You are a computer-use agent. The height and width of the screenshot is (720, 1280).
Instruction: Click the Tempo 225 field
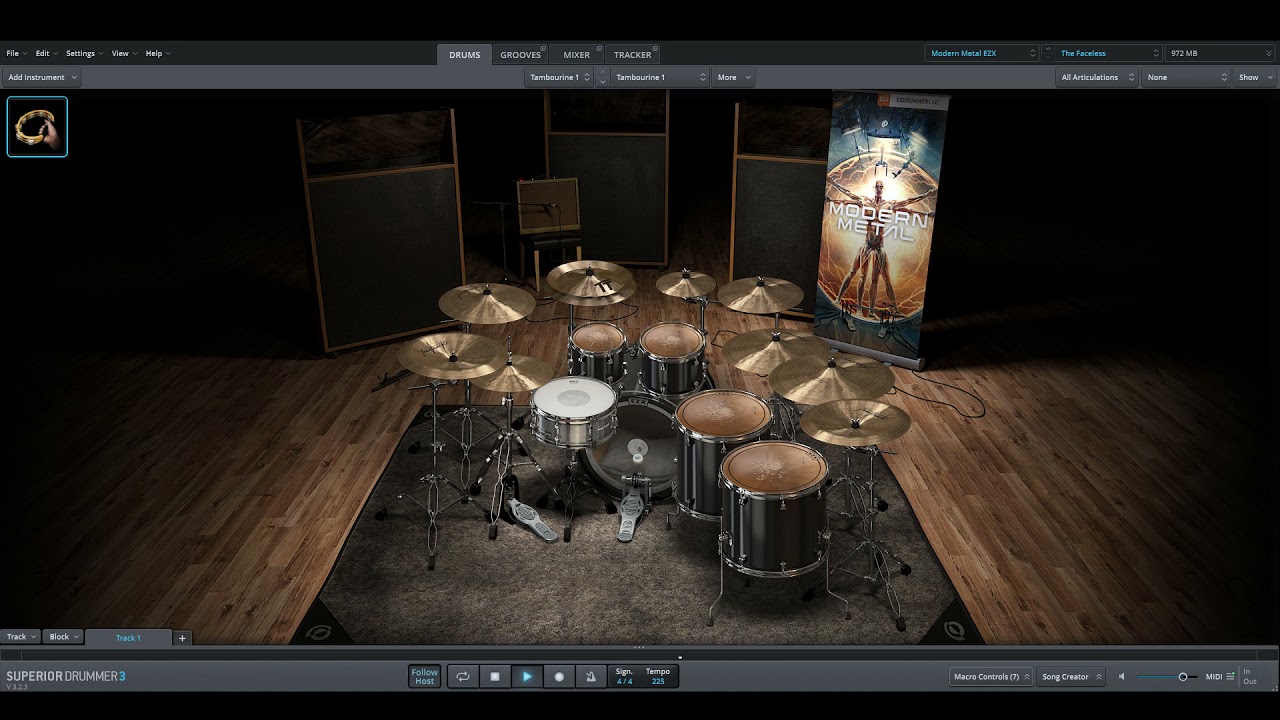[x=658, y=677]
